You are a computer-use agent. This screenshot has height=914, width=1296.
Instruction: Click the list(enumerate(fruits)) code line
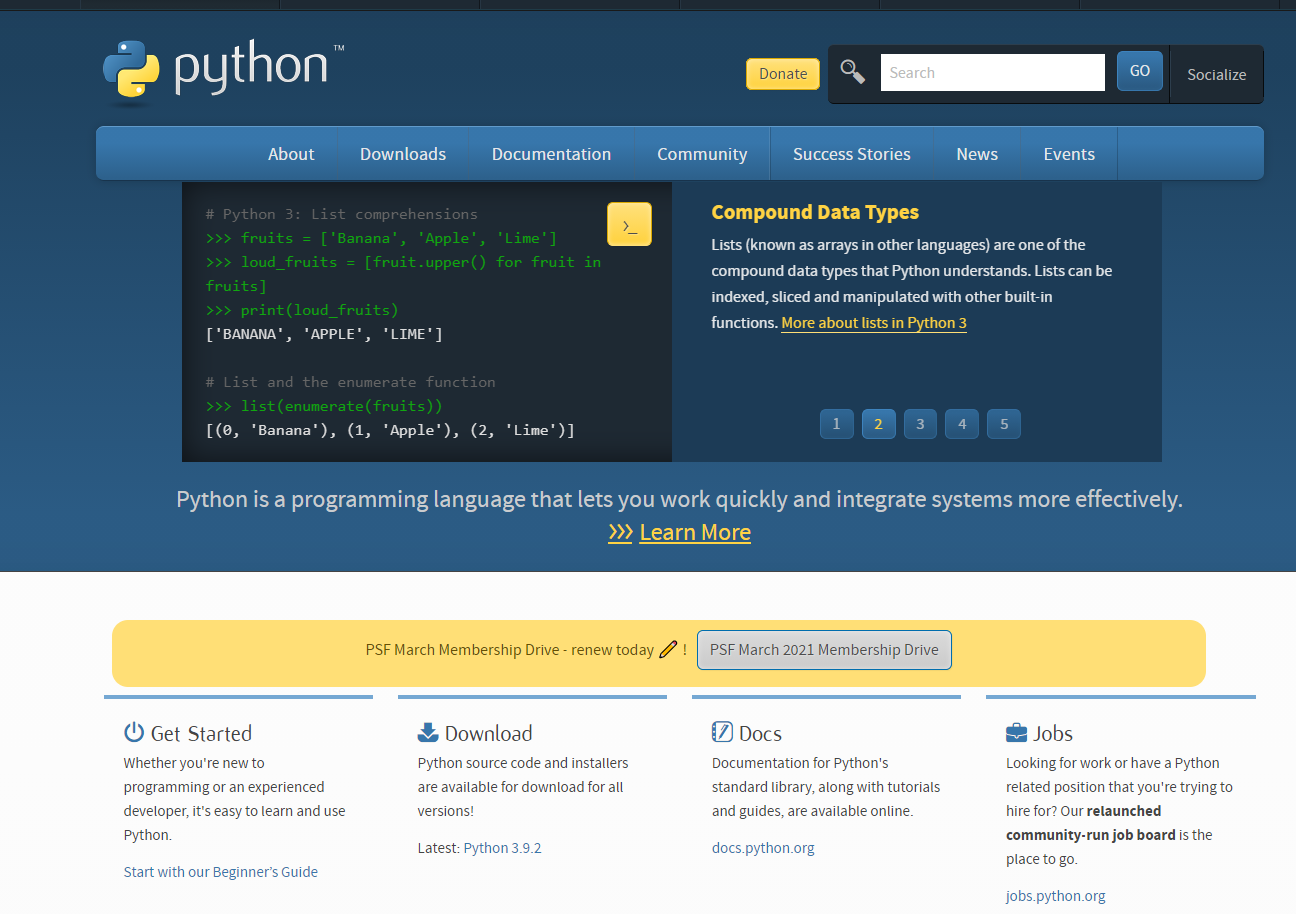[324, 406]
